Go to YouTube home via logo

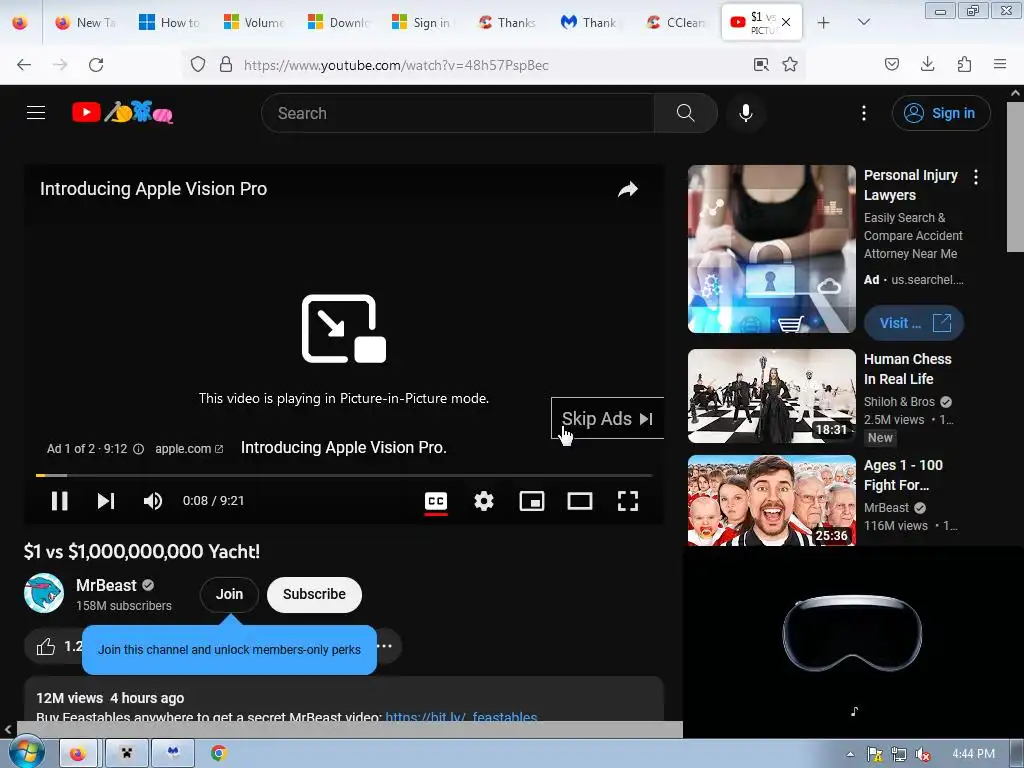tap(122, 112)
